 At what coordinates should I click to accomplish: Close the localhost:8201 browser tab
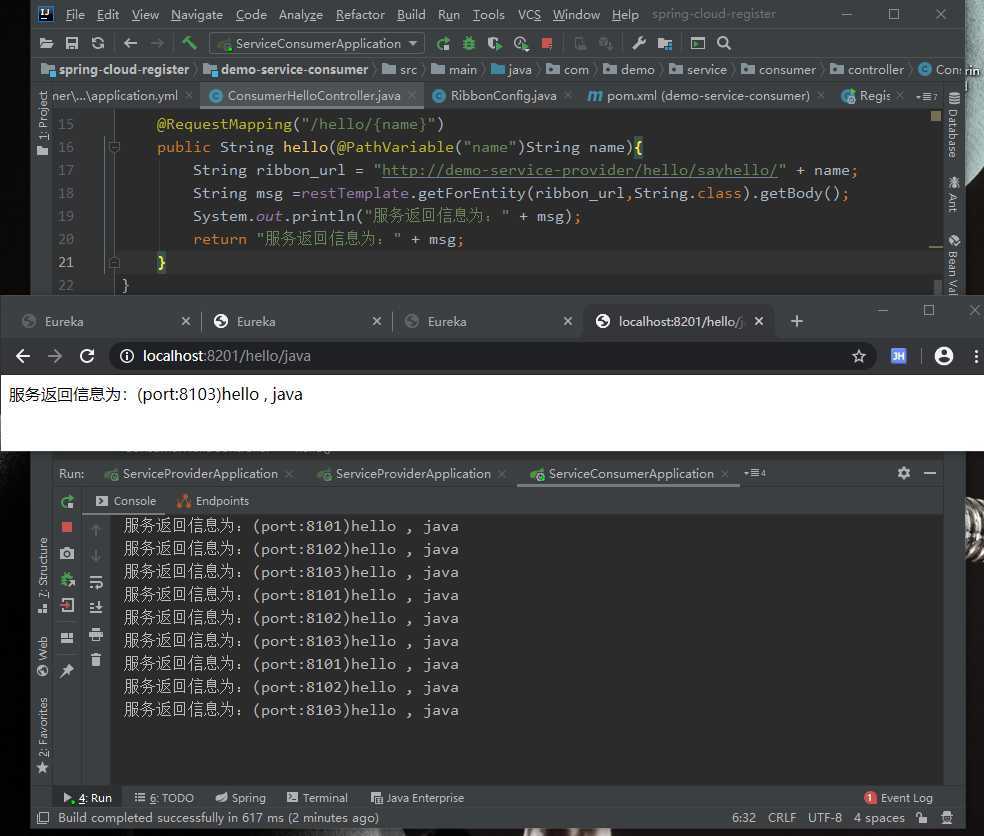759,321
